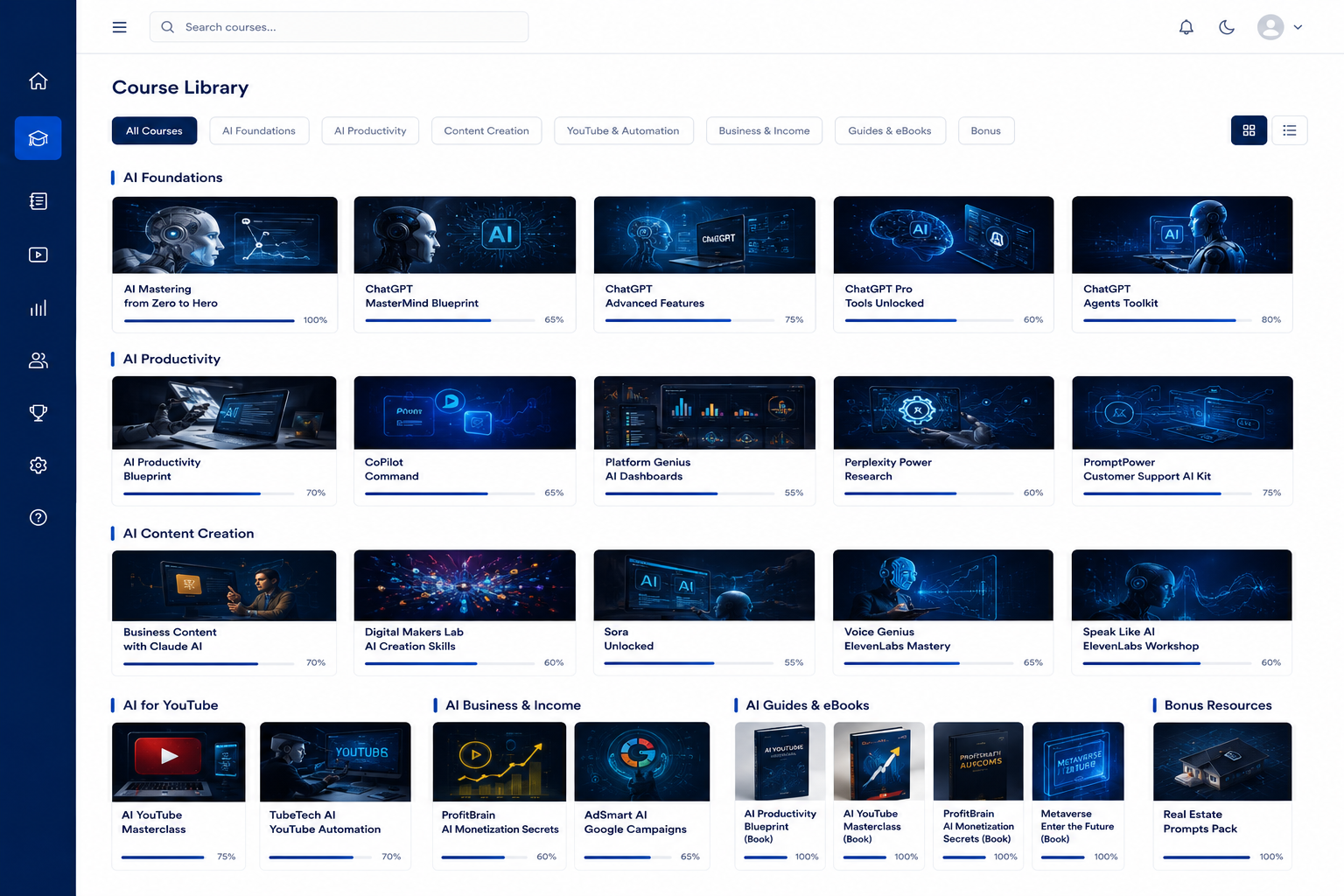Viewport: 1344px width, 896px height.
Task: Open Real Estate Prompts Pack thumbnail
Action: (1222, 761)
